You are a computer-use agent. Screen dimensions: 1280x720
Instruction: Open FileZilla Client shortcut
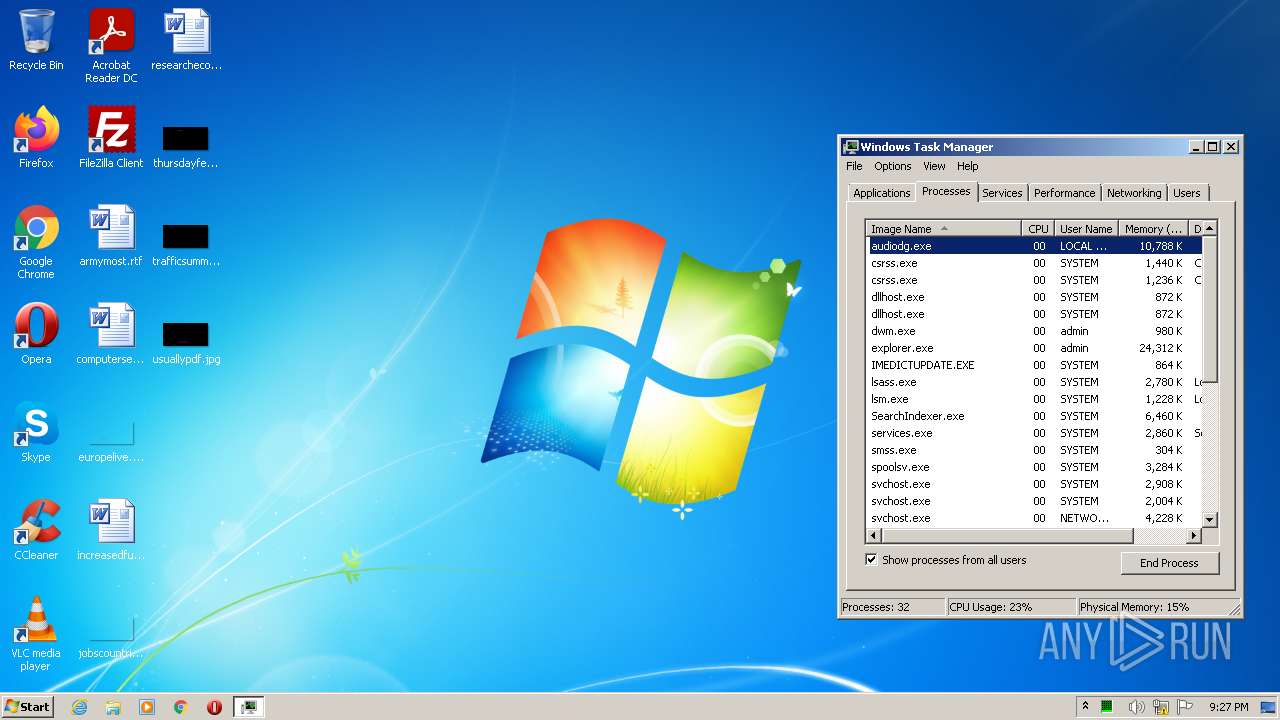111,138
